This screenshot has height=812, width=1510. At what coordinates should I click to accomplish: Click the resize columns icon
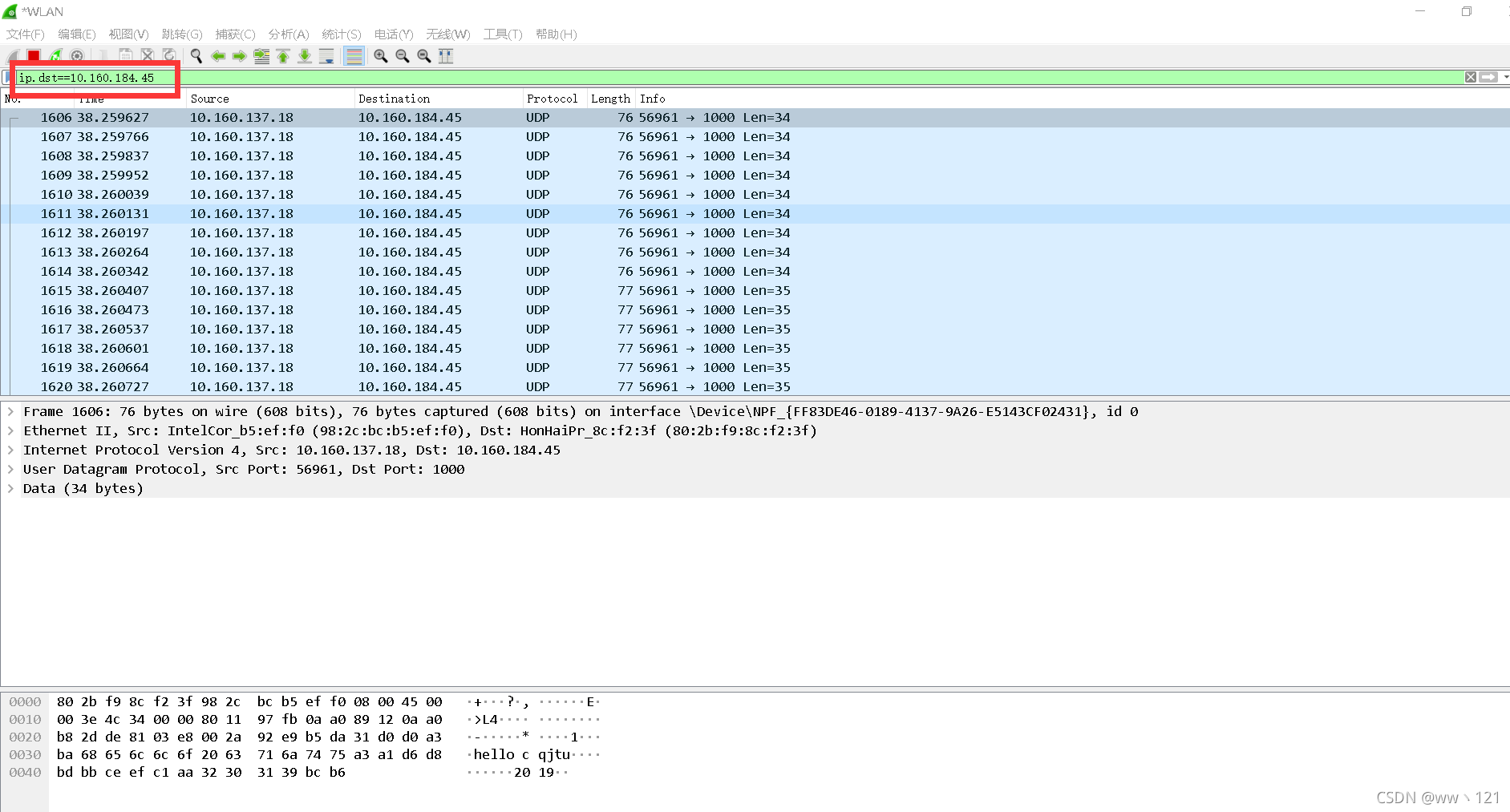click(x=446, y=55)
